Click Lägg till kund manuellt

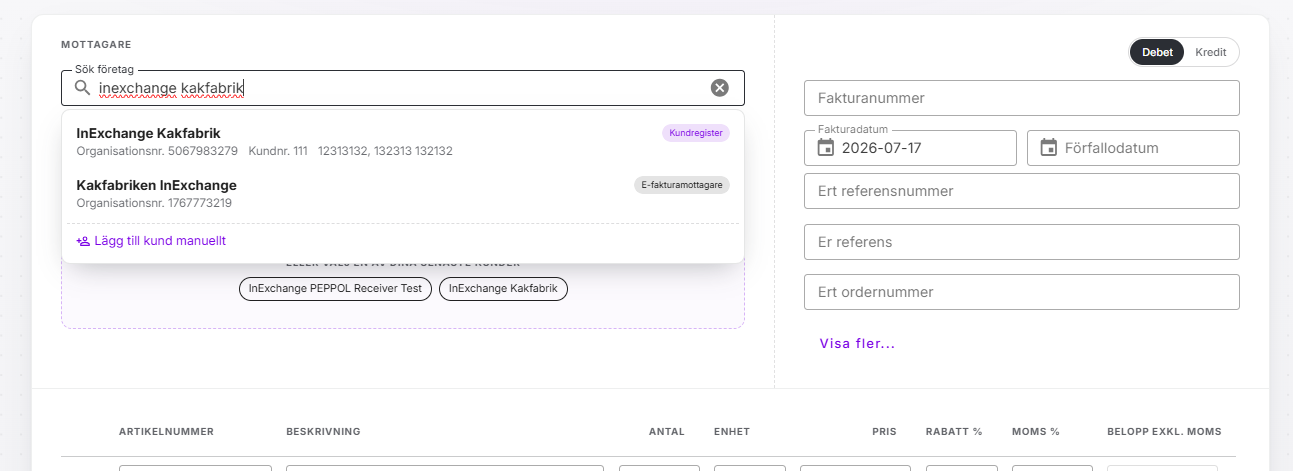pos(152,241)
